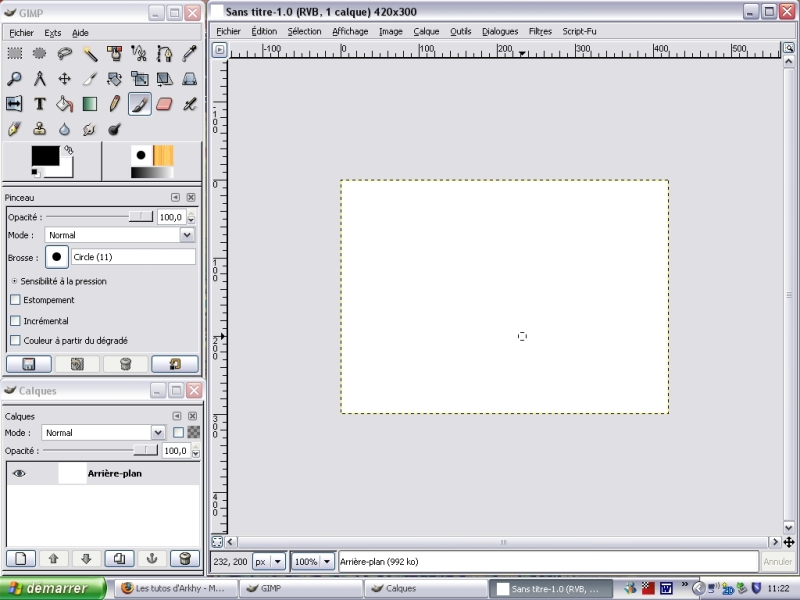Viewport: 800px width, 600px height.
Task: Select the Paintbrush tool
Action: point(139,104)
